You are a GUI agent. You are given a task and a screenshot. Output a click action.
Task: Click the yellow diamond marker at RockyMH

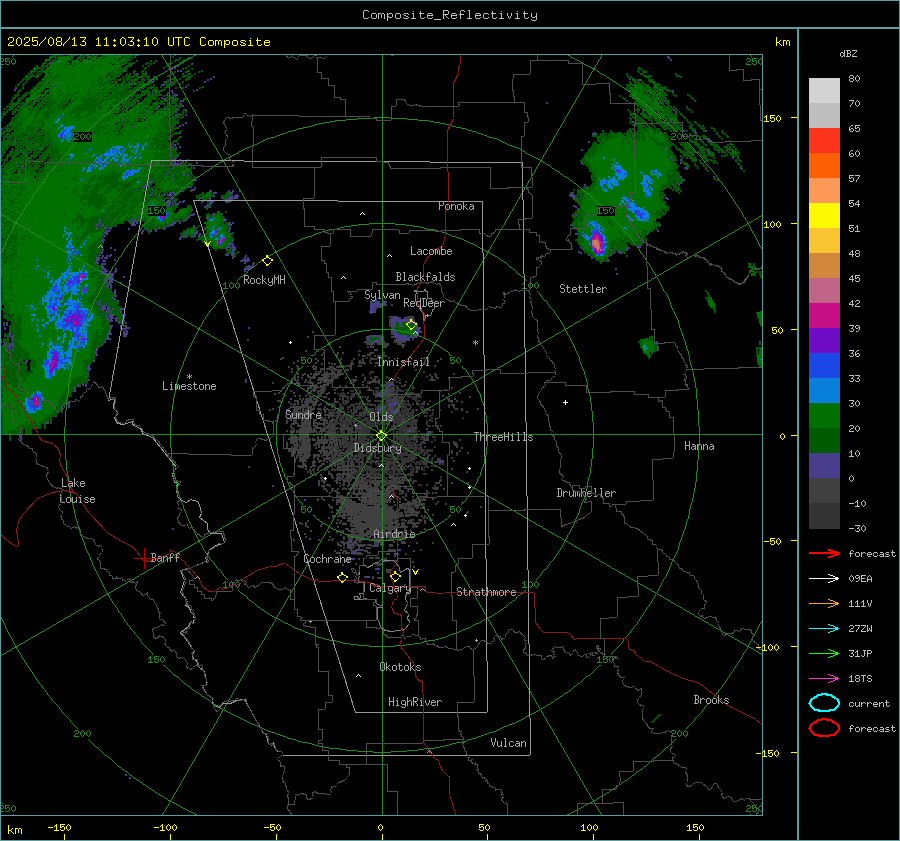[267, 261]
